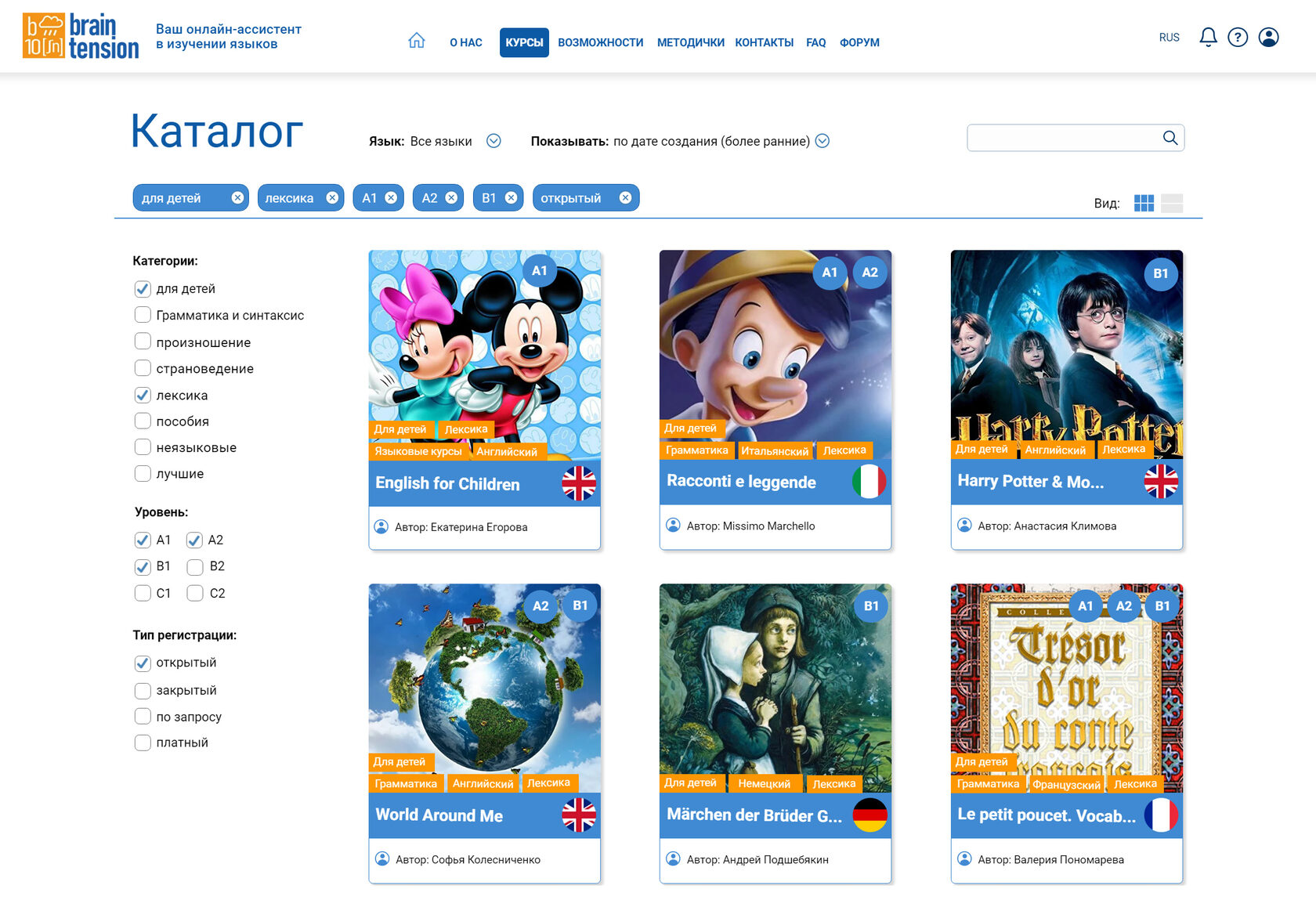Check the 'страноведение' category checkbox
Screen dimensions: 1316x918
(x=143, y=368)
